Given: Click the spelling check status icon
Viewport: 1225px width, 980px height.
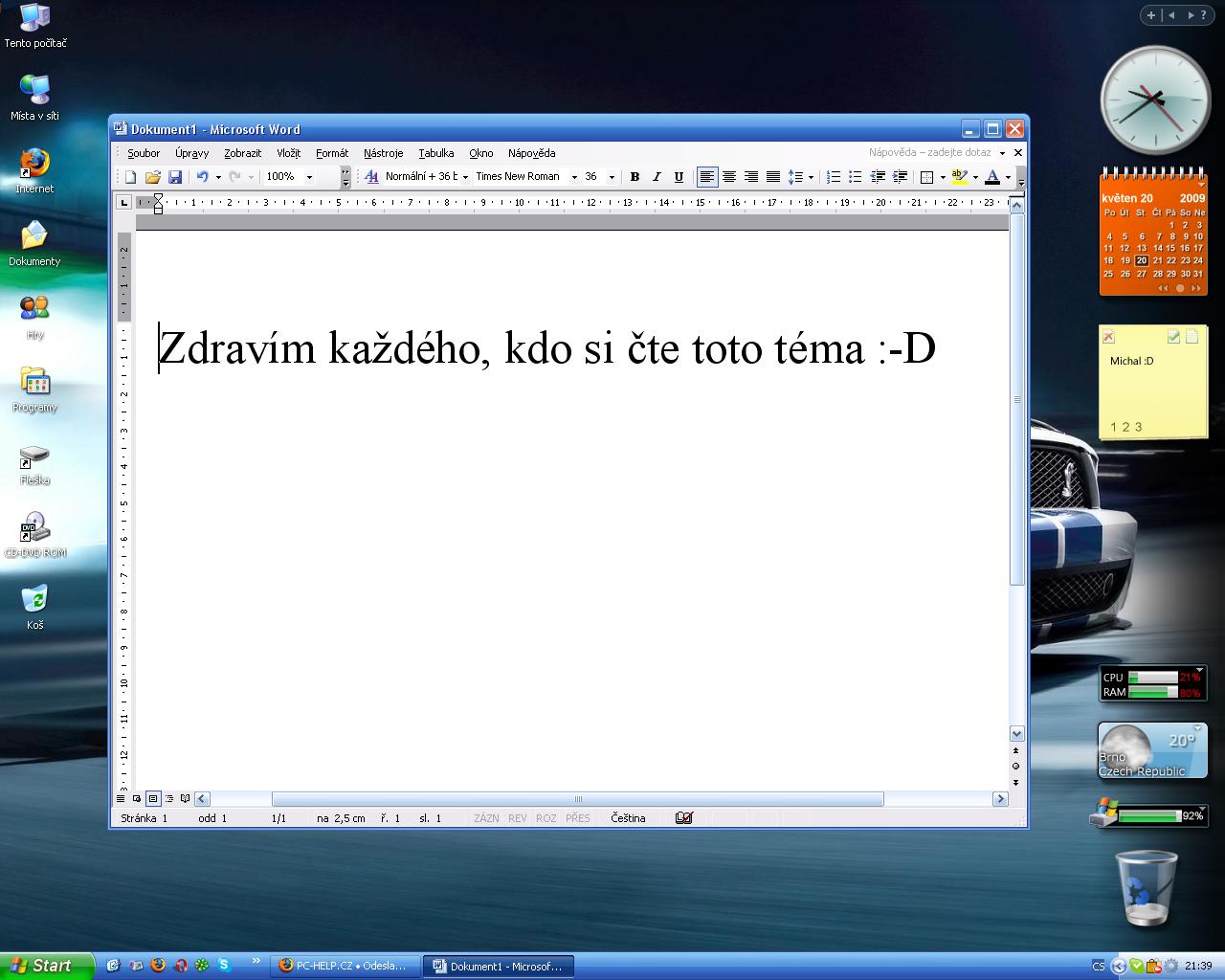Looking at the screenshot, I should pos(683,818).
